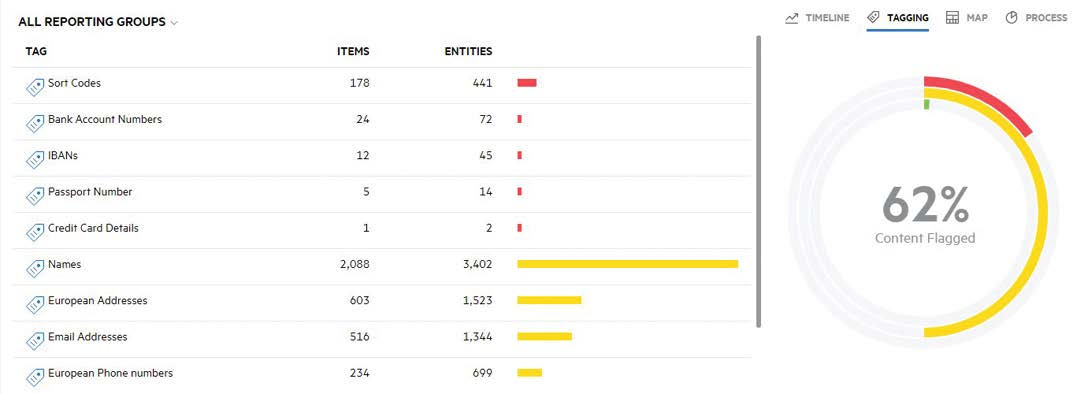
Task: Click the 24 items value for Bank Account Numbers
Action: tap(363, 119)
